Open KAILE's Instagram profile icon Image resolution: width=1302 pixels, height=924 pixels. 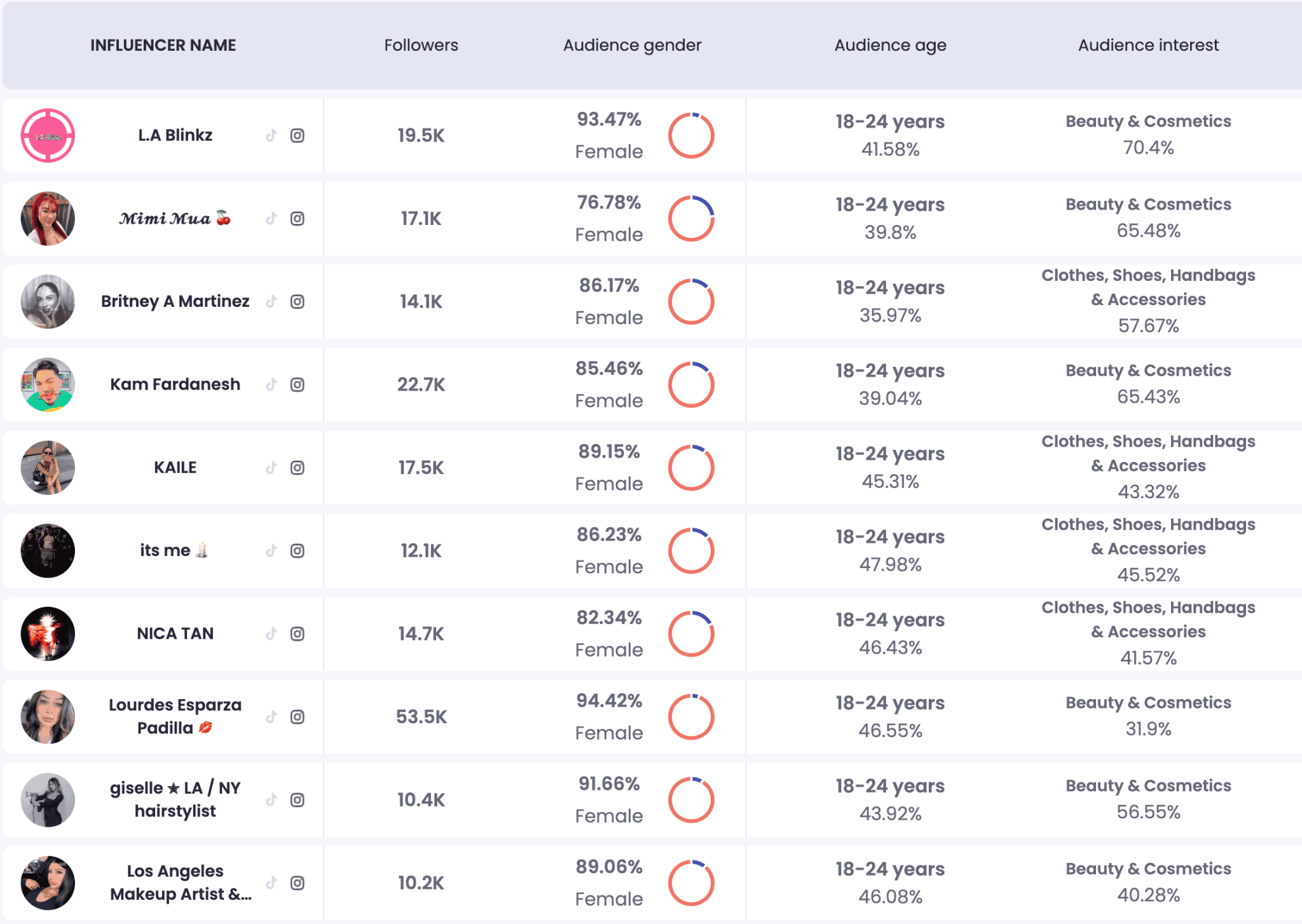(297, 467)
